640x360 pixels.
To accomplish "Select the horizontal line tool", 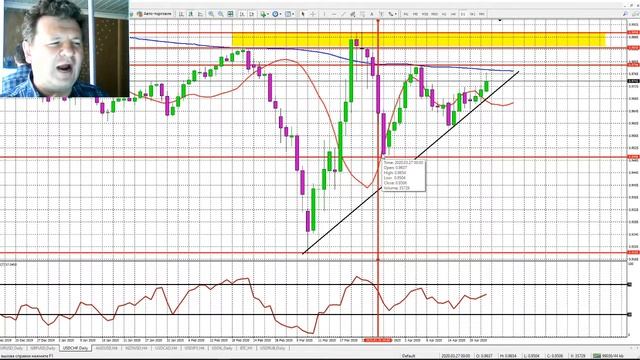I will pyautogui.click(x=334, y=14).
